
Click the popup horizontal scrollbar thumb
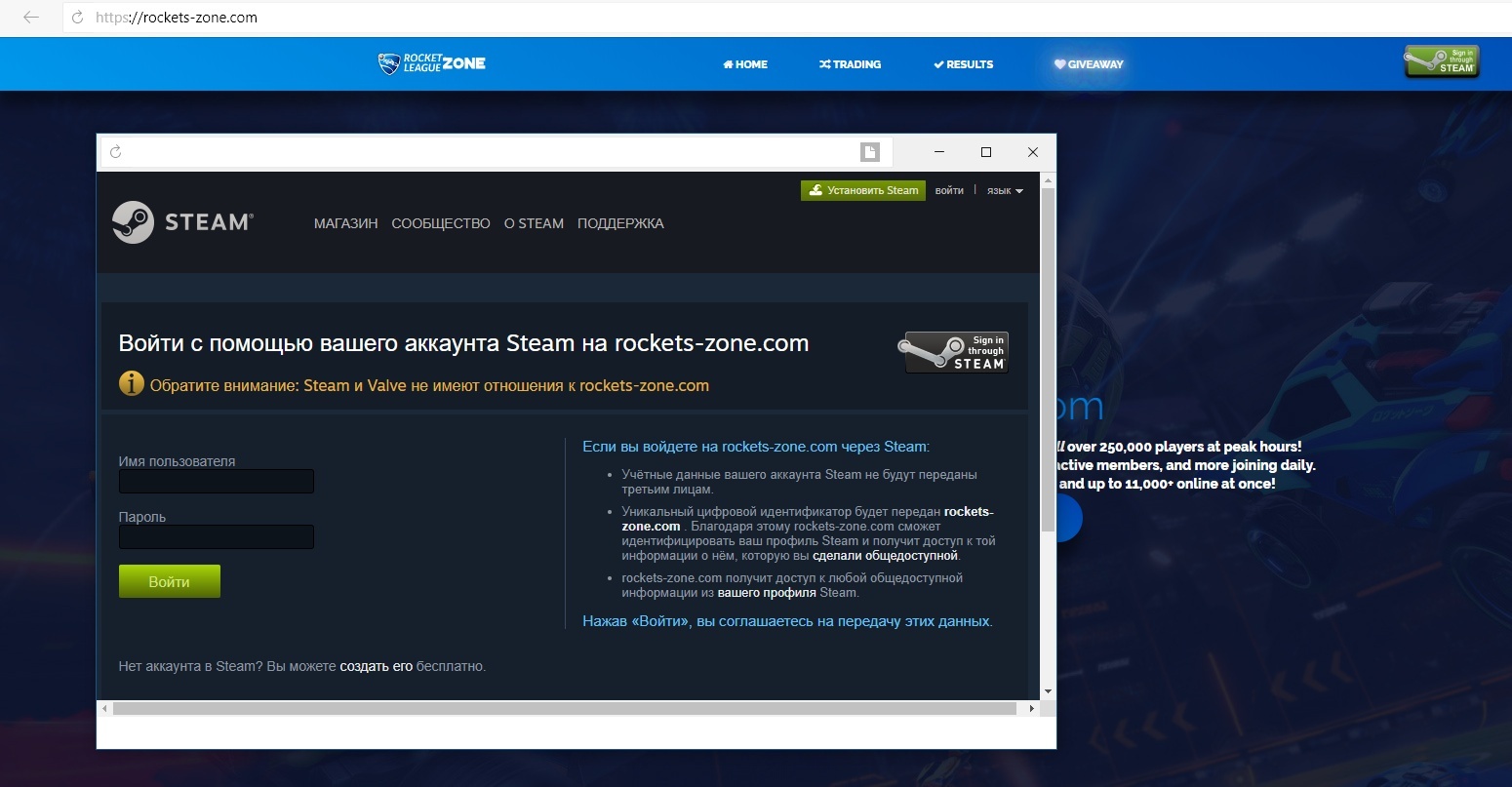pos(564,709)
